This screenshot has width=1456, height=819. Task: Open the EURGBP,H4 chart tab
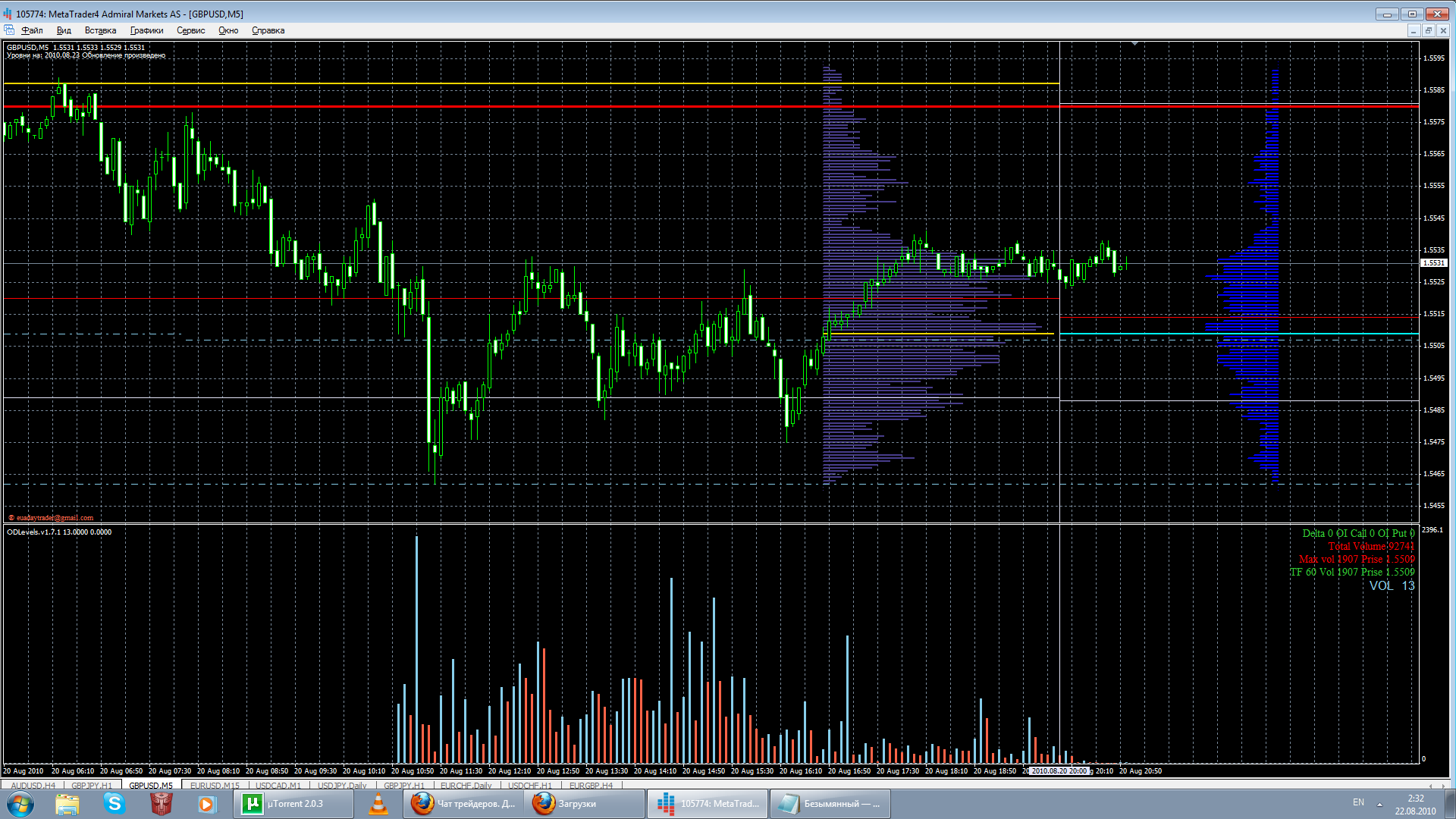click(x=591, y=786)
